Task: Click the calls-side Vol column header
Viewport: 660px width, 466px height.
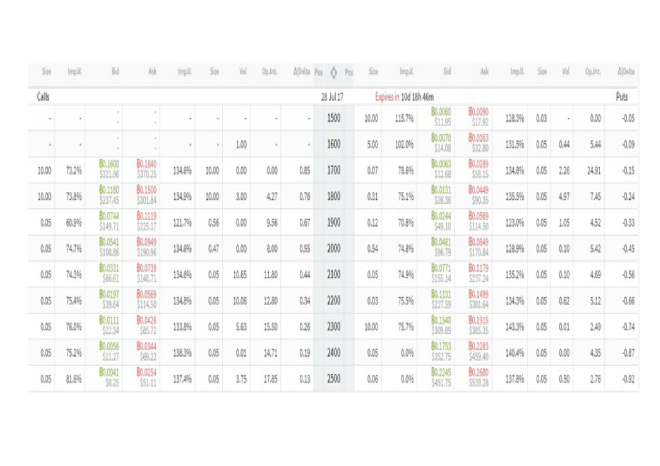Action: pyautogui.click(x=241, y=71)
